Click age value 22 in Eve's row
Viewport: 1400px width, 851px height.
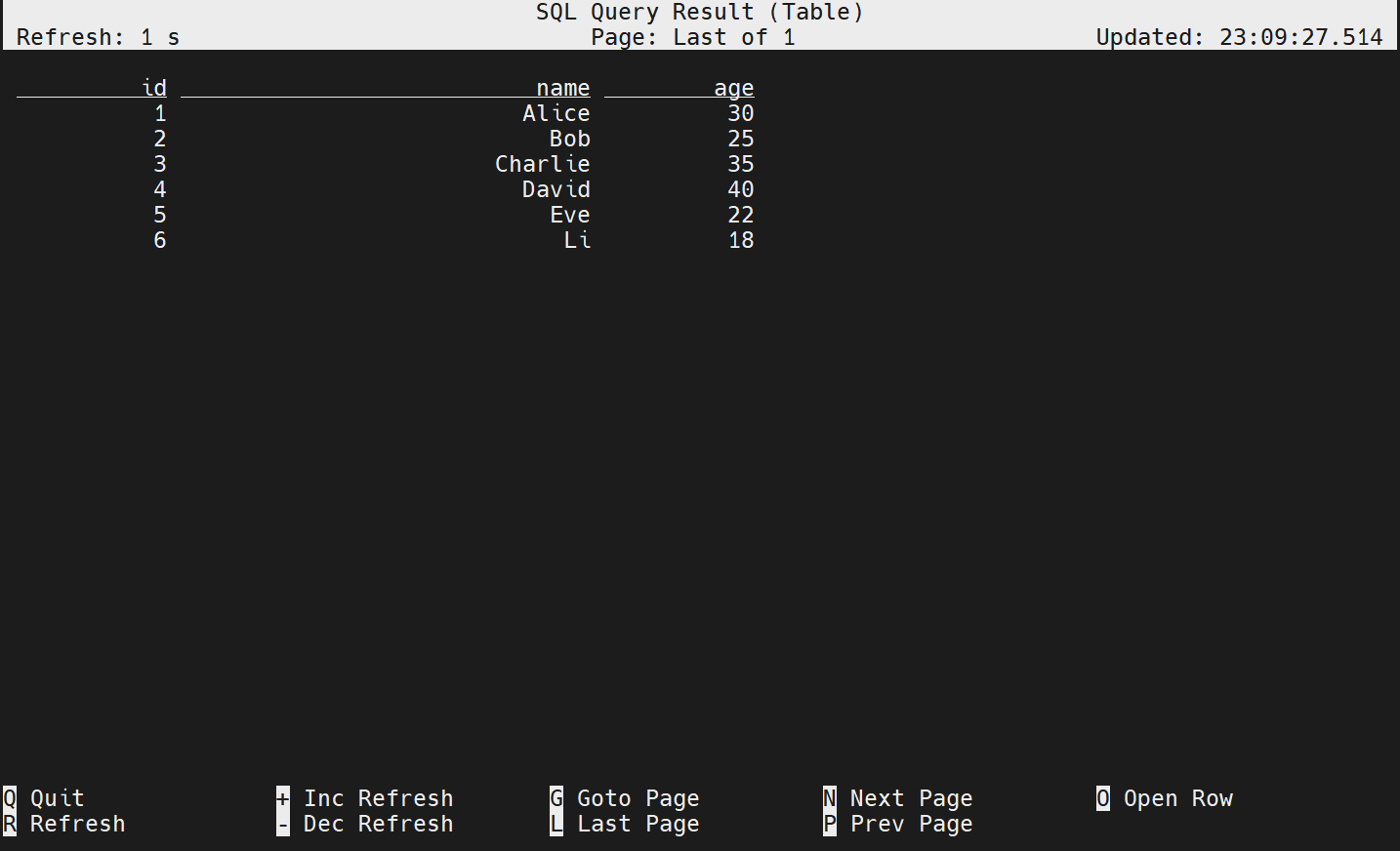pos(741,215)
